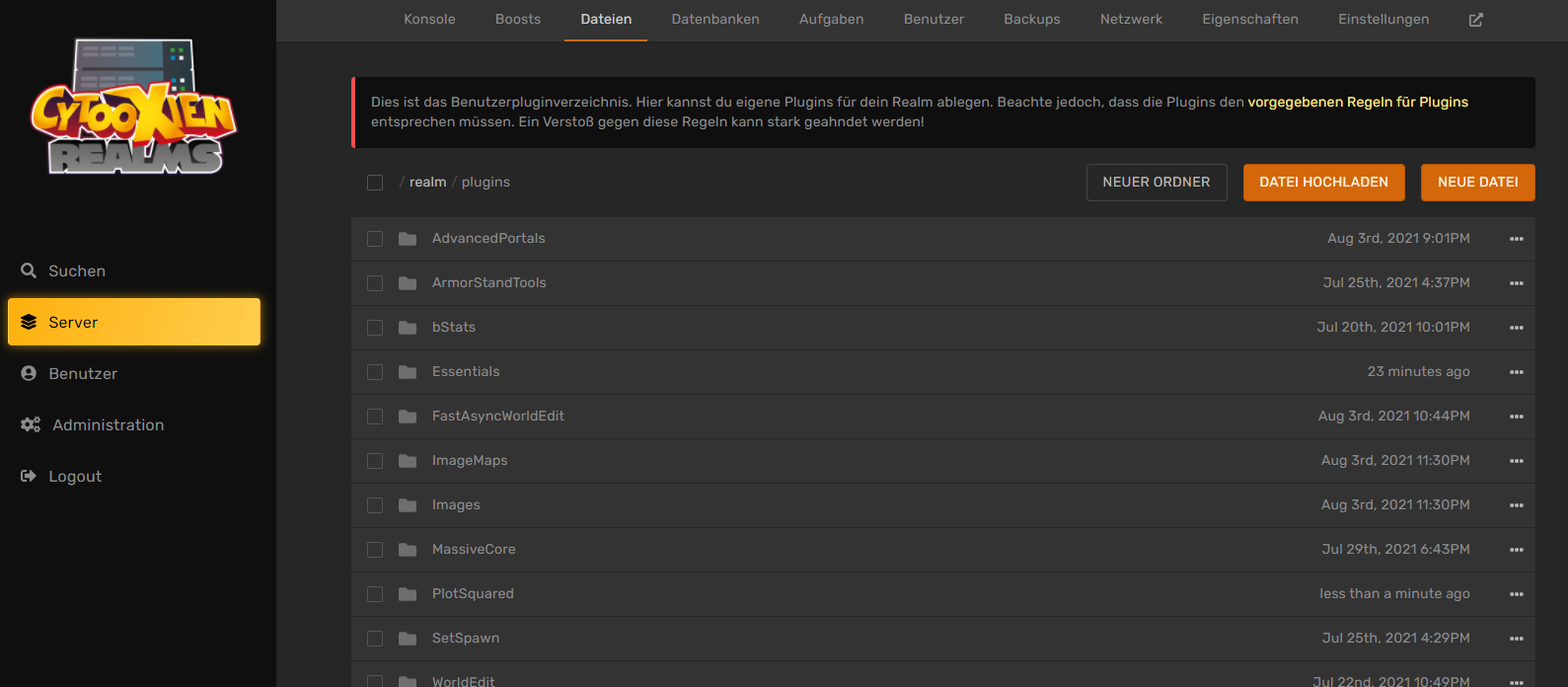The height and width of the screenshot is (687, 1568).
Task: Switch to the Boosts tab
Action: pyautogui.click(x=518, y=20)
